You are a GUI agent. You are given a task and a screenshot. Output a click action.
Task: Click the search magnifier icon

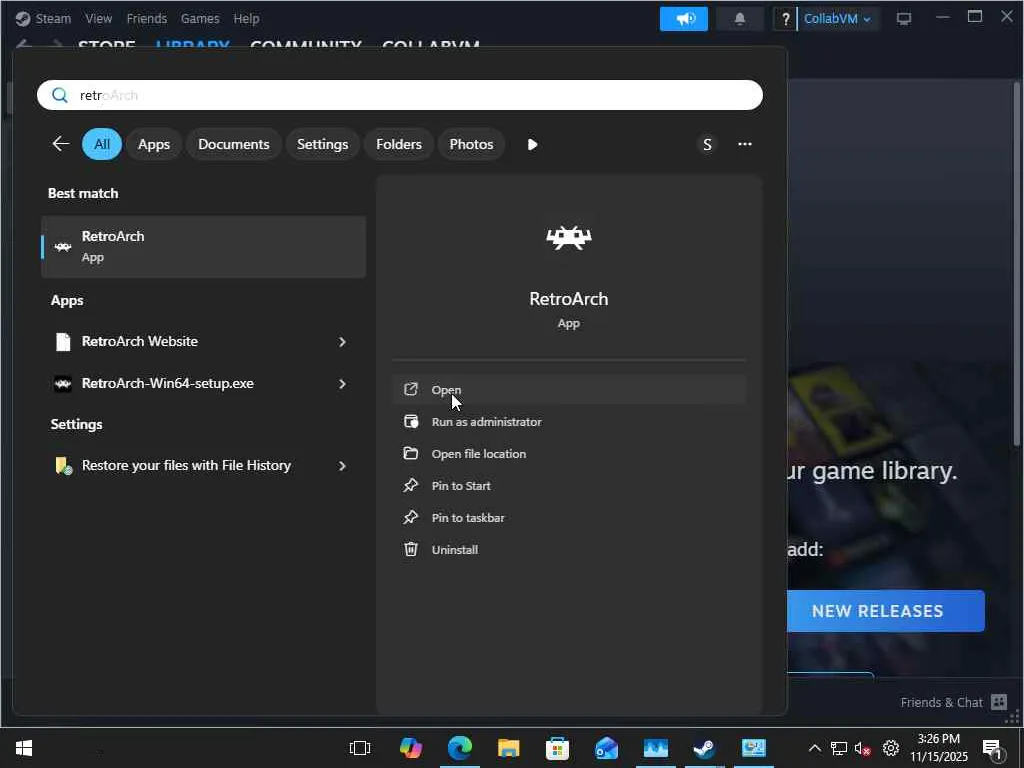59,95
